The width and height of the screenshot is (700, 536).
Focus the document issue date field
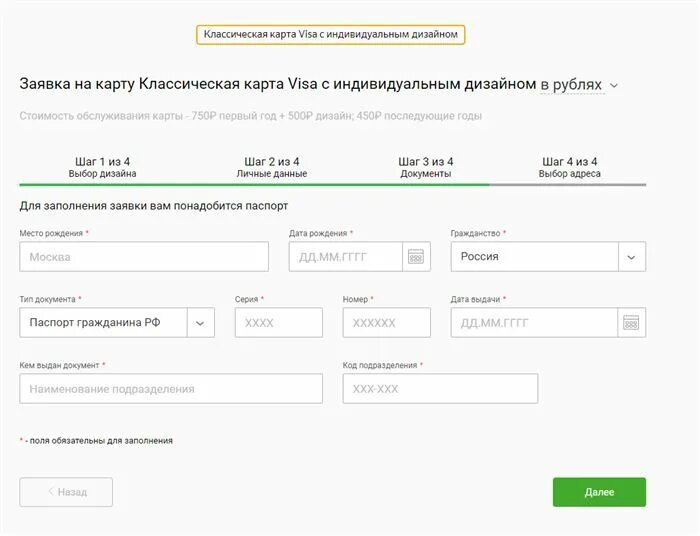pos(534,322)
